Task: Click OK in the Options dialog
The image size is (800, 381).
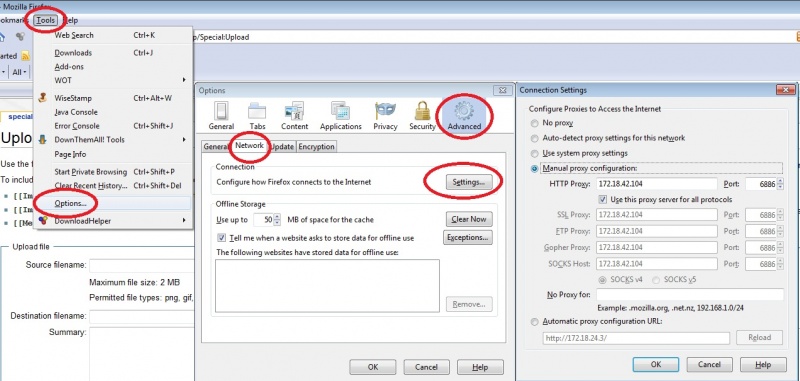Action: pos(372,367)
